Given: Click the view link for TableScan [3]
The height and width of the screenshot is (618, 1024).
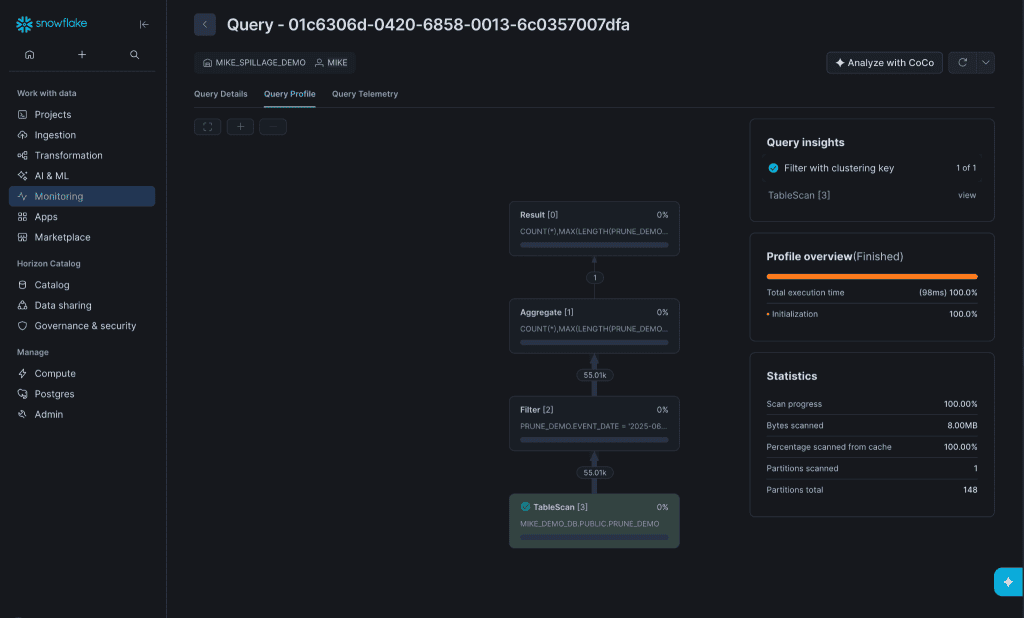Looking at the screenshot, I should (967, 195).
